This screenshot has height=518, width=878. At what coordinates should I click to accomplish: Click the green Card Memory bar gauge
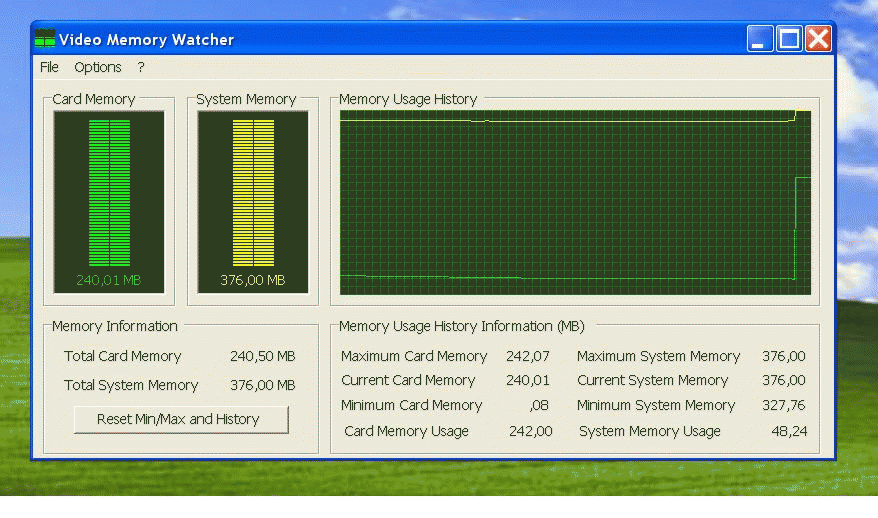109,192
